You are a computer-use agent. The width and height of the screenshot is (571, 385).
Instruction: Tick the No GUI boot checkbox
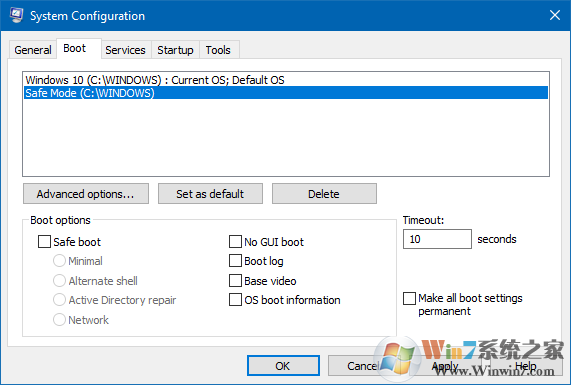[235, 241]
